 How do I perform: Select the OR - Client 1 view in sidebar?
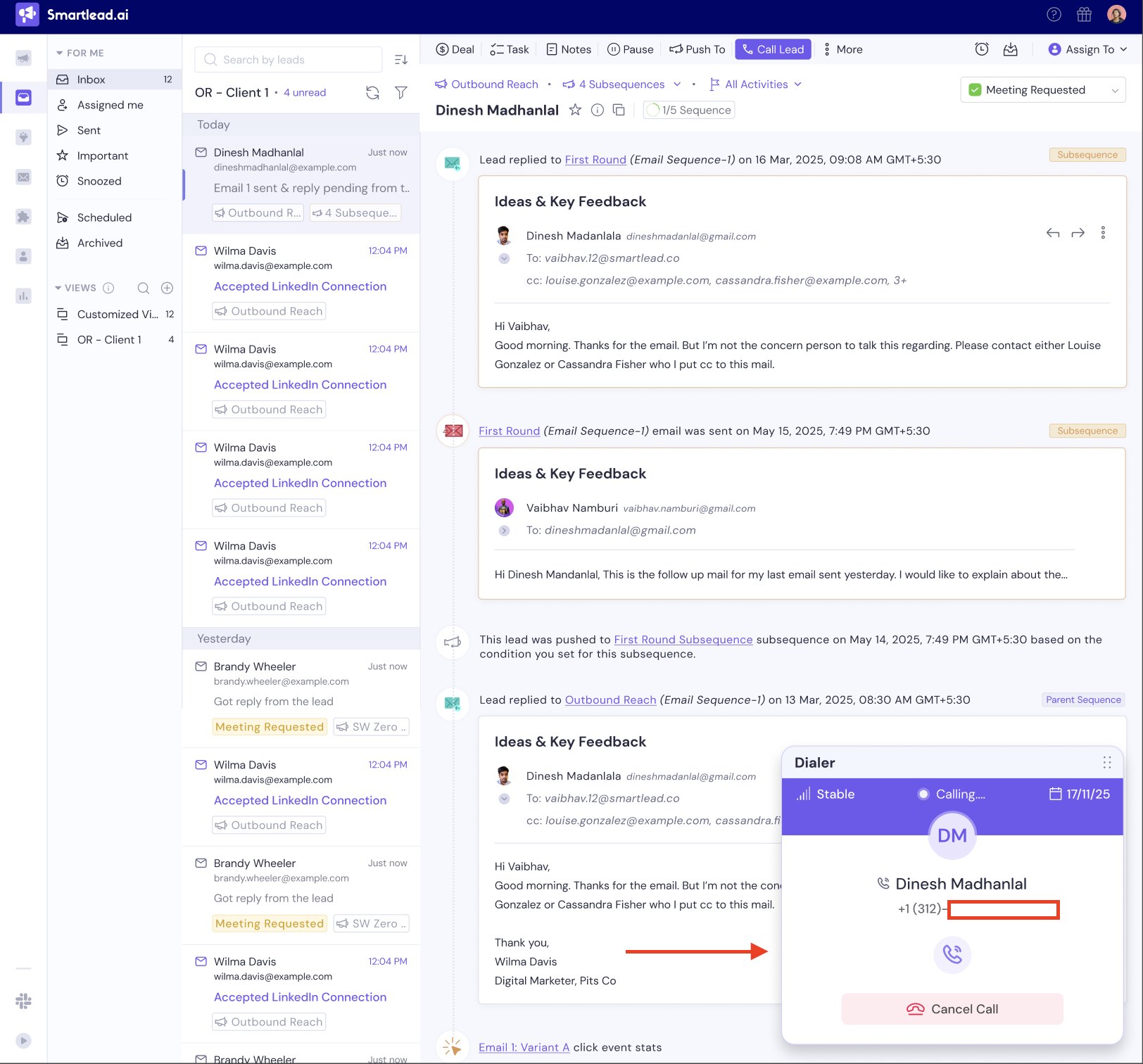(x=115, y=339)
